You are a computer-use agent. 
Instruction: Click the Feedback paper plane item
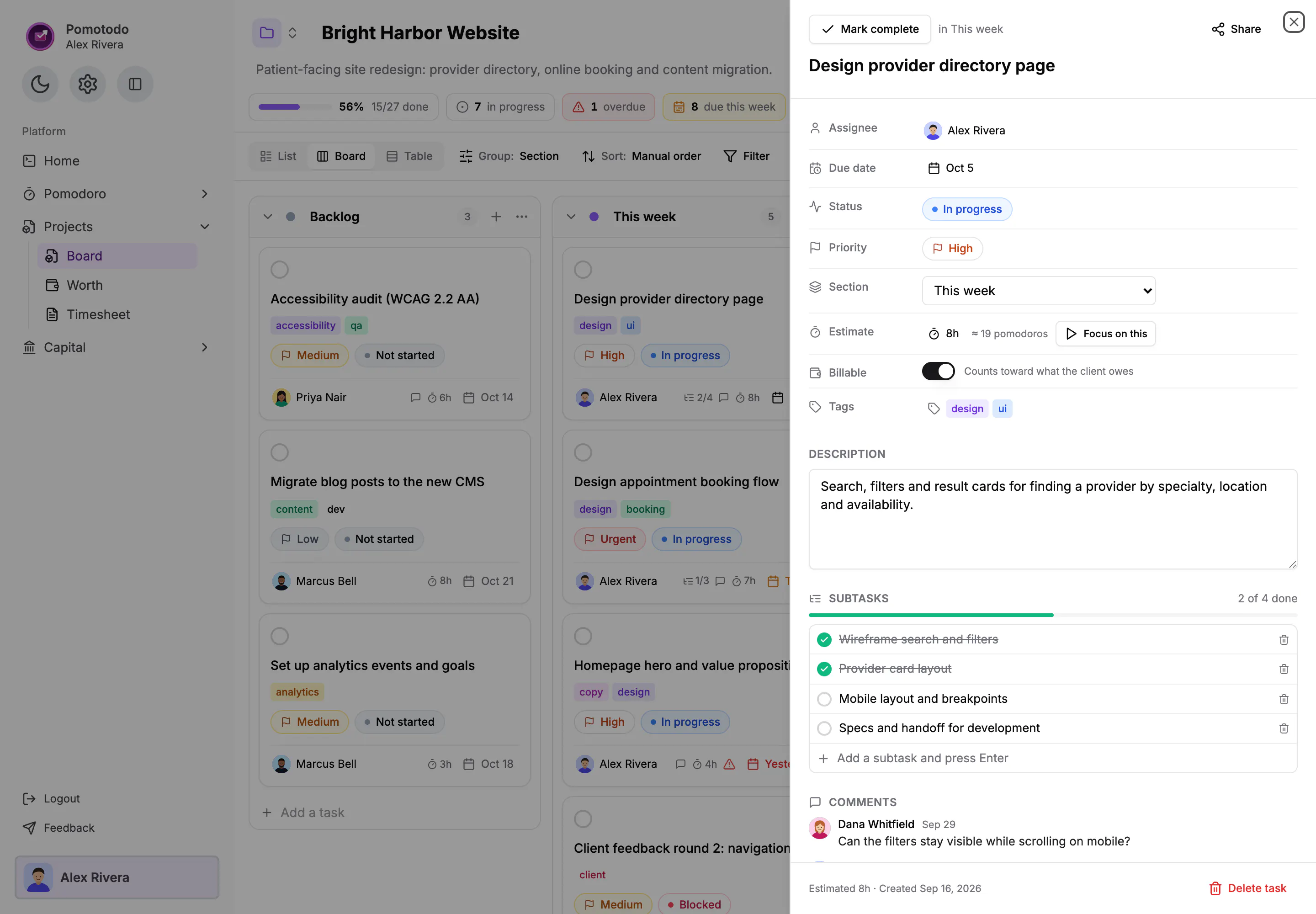point(58,828)
